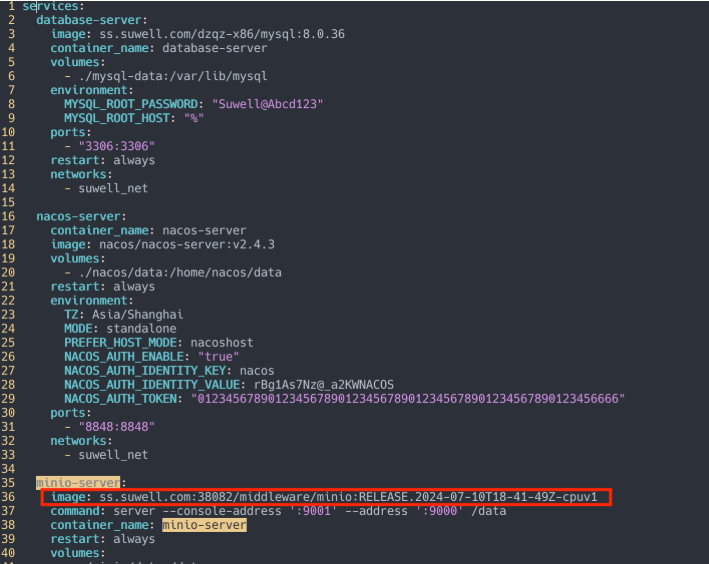Image resolution: width=709 pixels, height=564 pixels.
Task: Click the TZ Asia/Shanghai value
Action: (x=137, y=315)
